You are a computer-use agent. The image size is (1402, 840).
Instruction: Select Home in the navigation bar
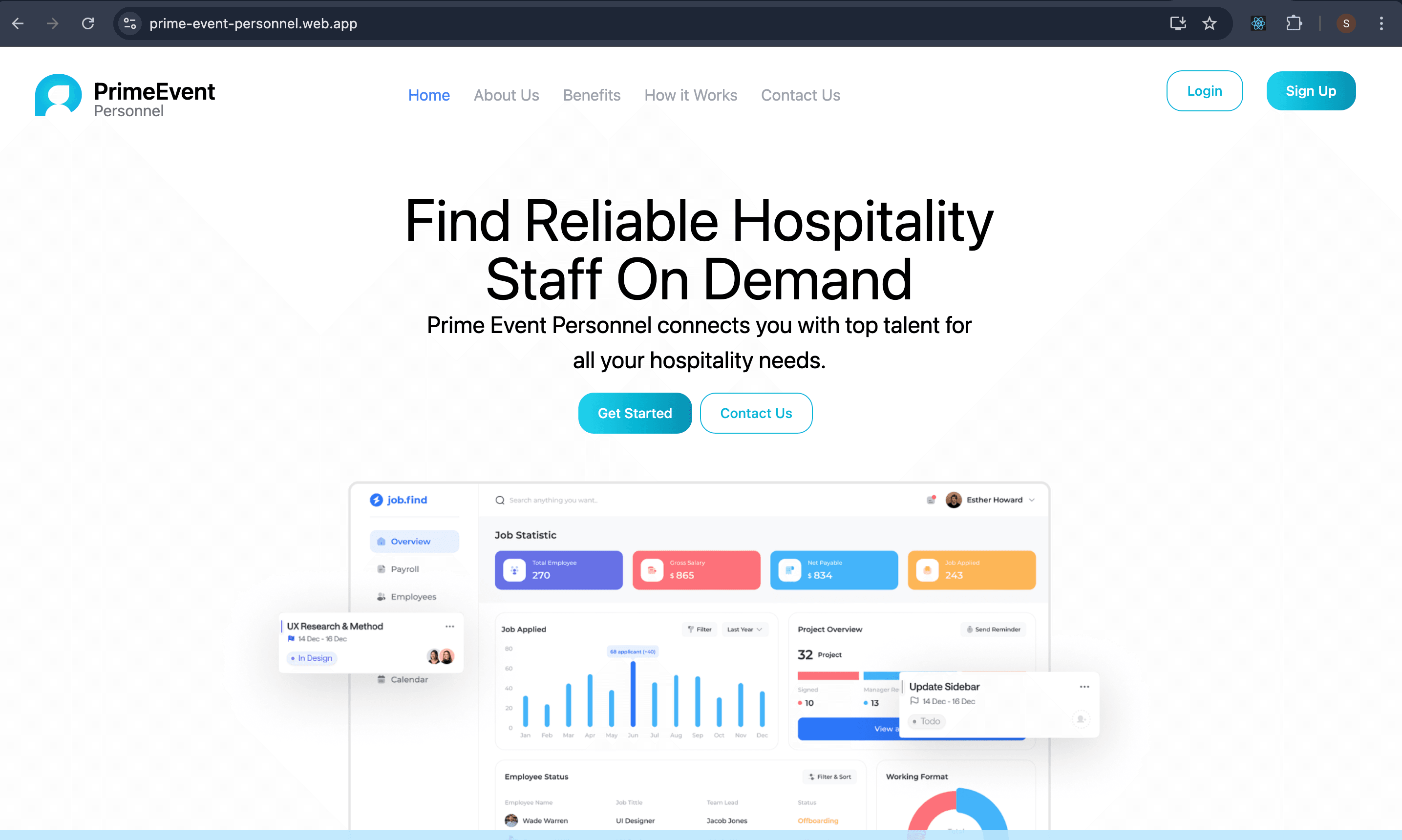(429, 95)
